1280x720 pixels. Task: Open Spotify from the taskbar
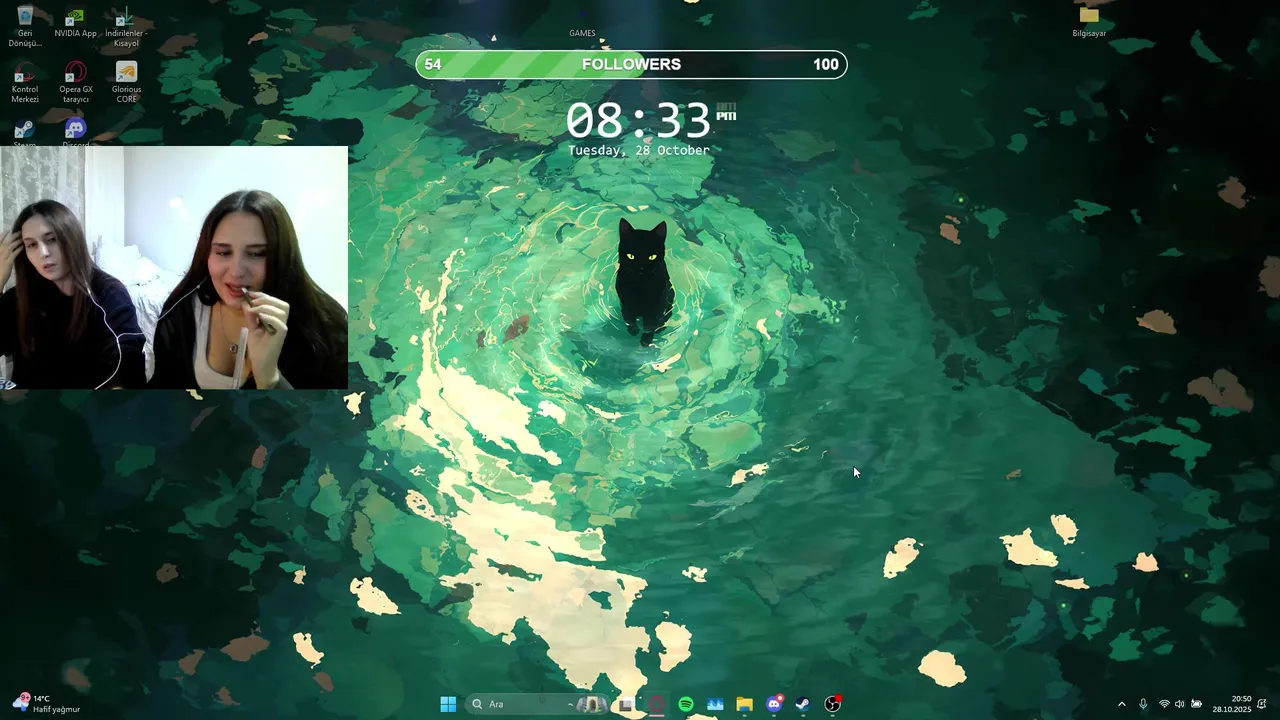pyautogui.click(x=686, y=704)
